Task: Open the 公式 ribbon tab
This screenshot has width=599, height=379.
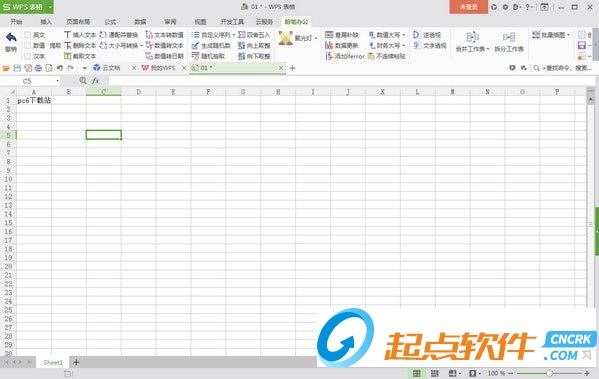Action: (x=110, y=22)
